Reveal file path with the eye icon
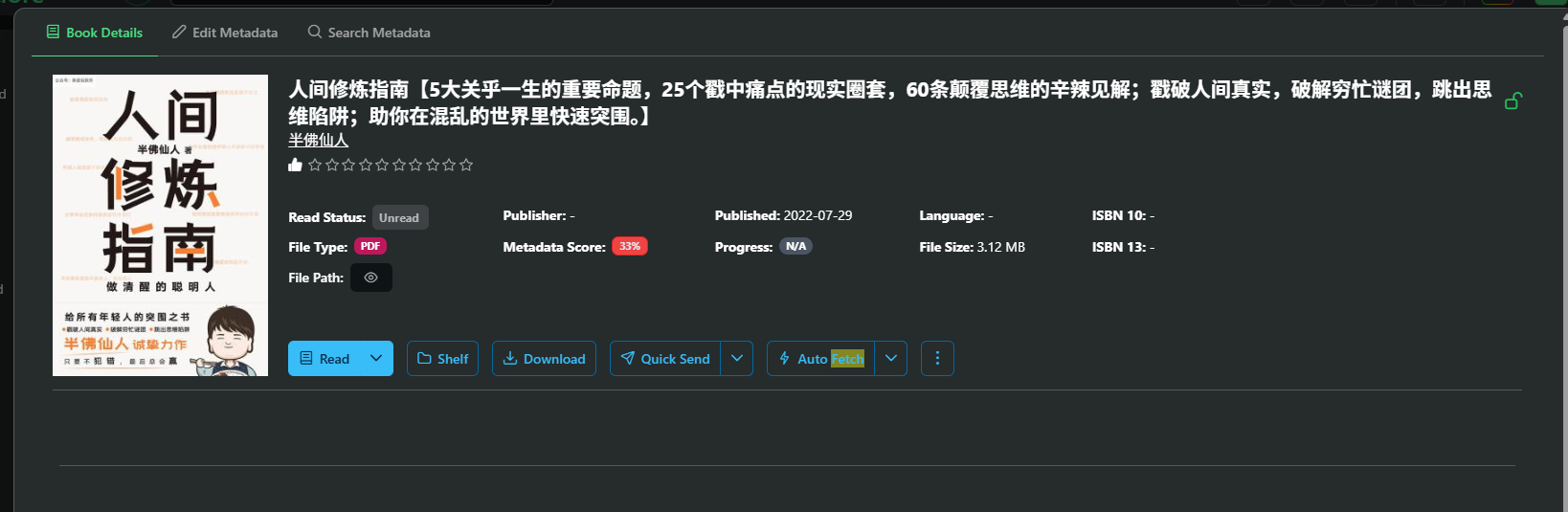 coord(371,278)
